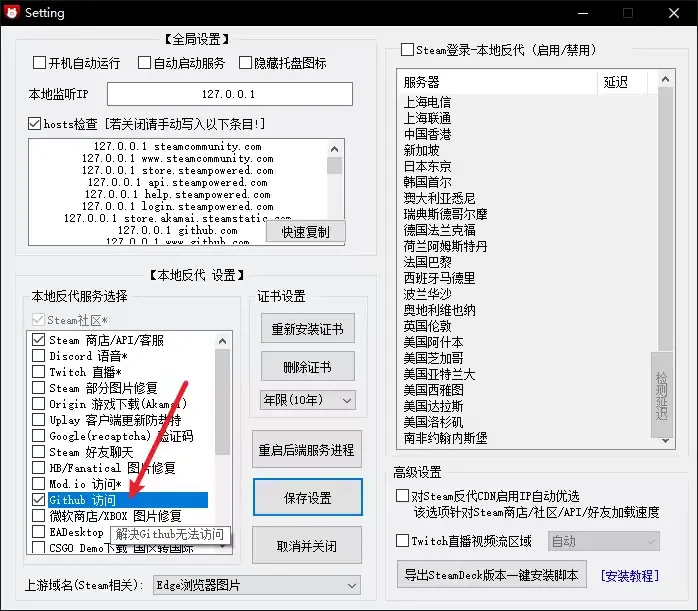Enable Discord 语音 reverse proxy service
This screenshot has width=698, height=611.
pyautogui.click(x=39, y=356)
